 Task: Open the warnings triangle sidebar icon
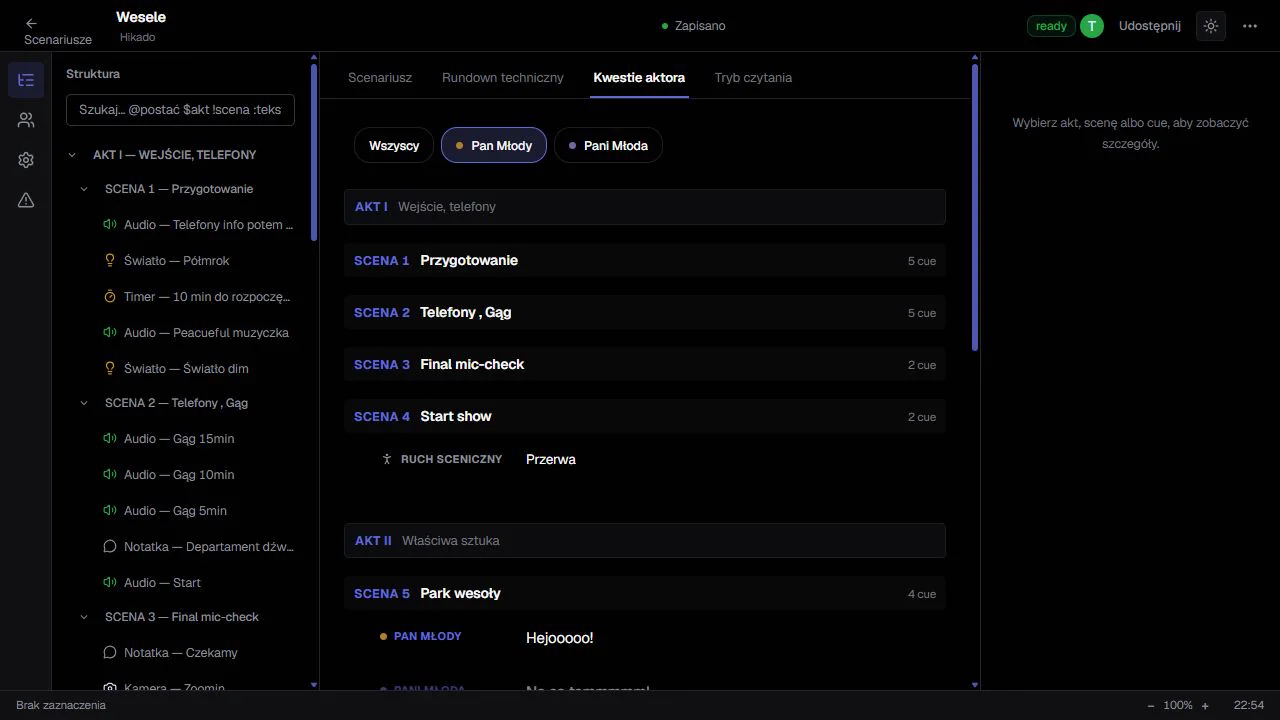coord(26,200)
